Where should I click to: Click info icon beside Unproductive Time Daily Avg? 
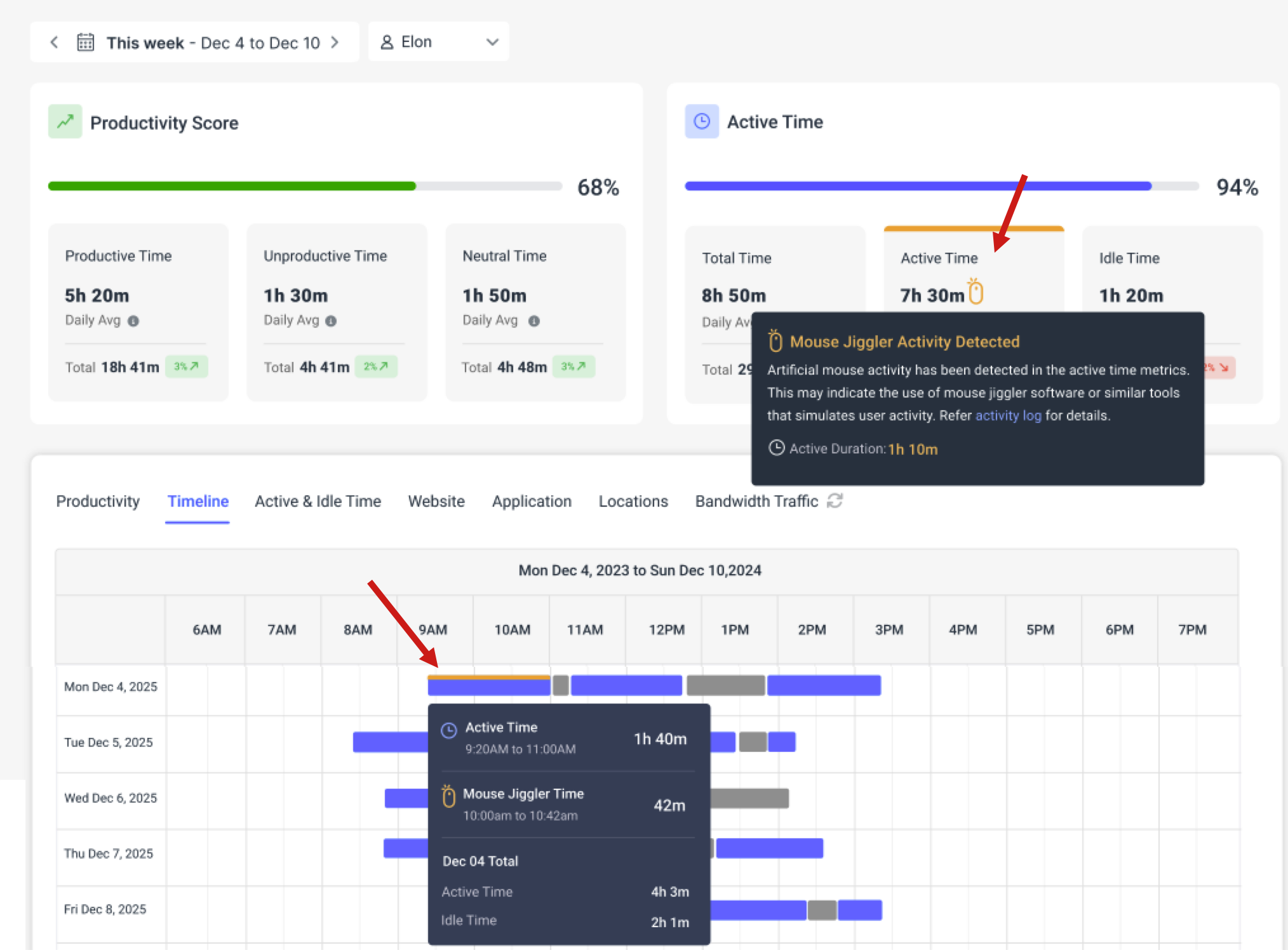click(x=331, y=321)
